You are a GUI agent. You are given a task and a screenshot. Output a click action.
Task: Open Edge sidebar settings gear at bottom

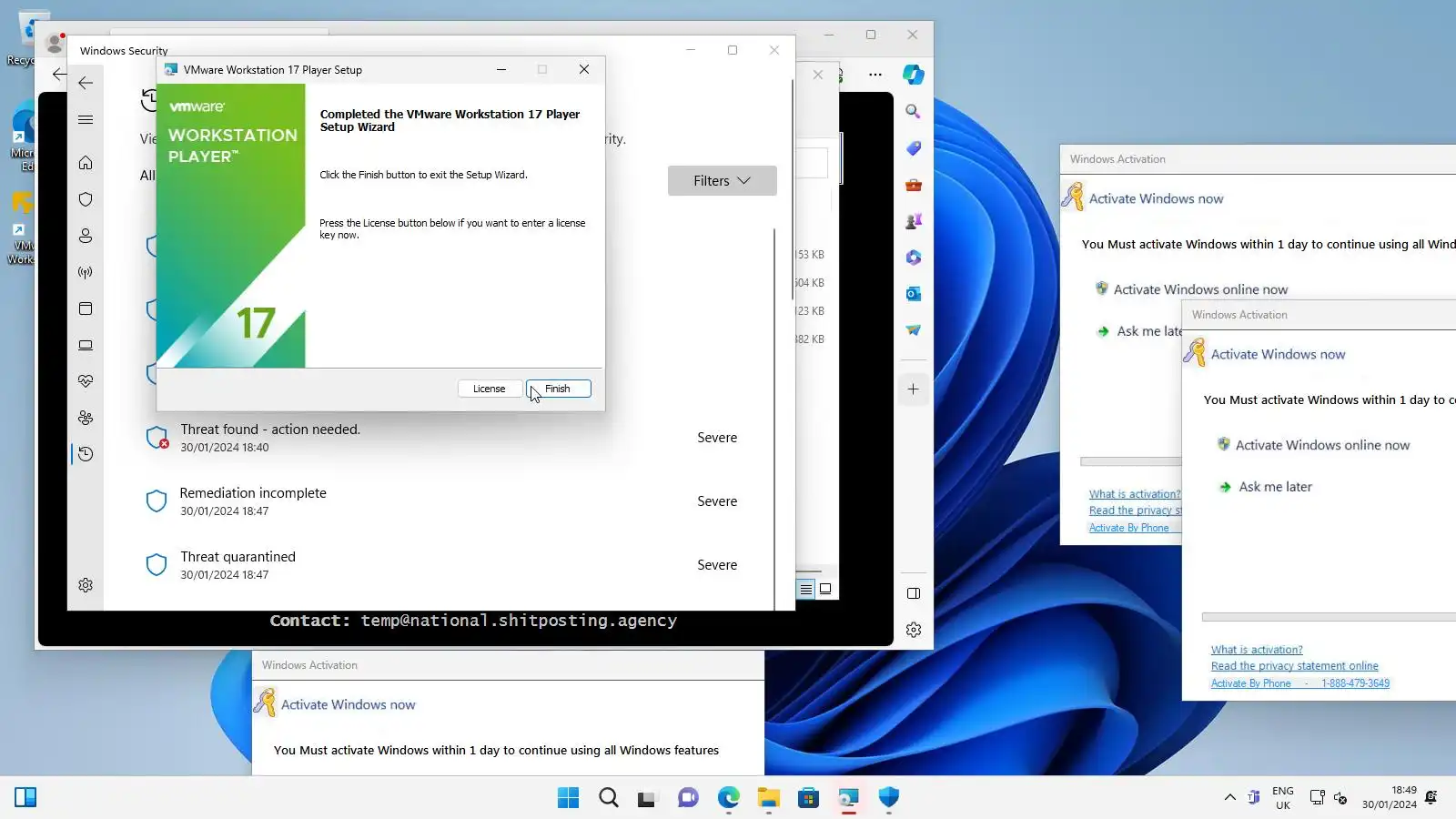click(x=914, y=630)
